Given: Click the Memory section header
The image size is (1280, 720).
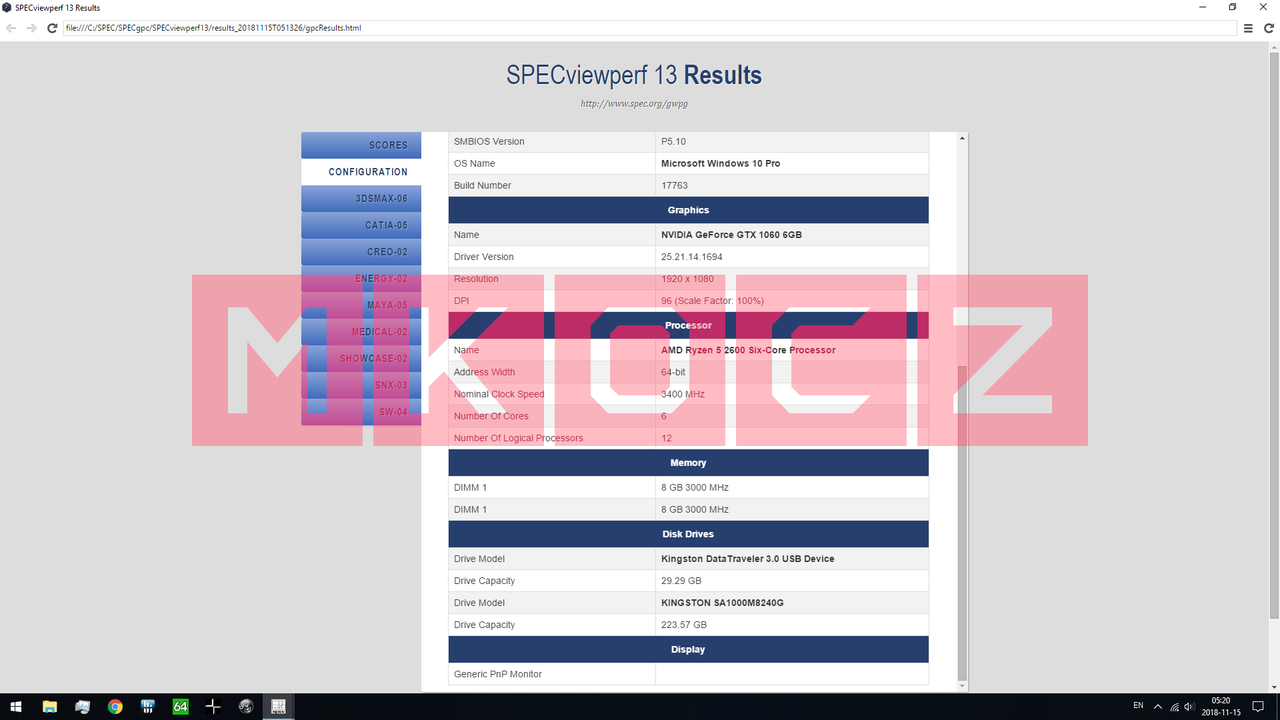Looking at the screenshot, I should pyautogui.click(x=688, y=463).
